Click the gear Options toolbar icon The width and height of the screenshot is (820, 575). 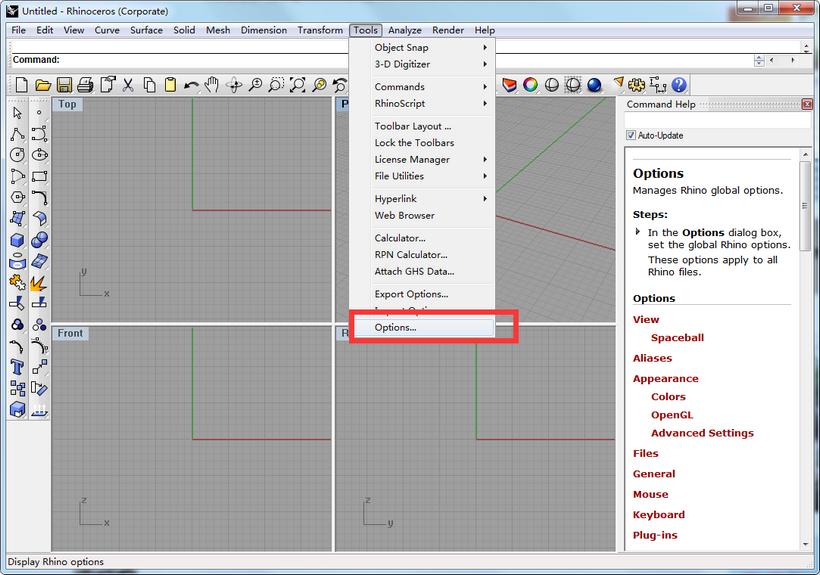[x=636, y=85]
